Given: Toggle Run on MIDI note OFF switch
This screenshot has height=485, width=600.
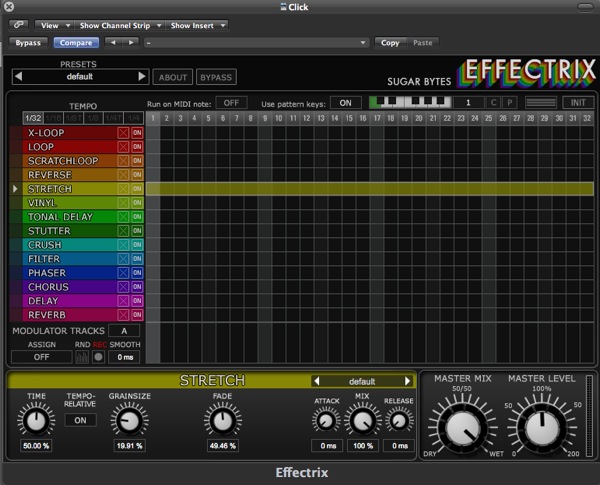Looking at the screenshot, I should [232, 103].
